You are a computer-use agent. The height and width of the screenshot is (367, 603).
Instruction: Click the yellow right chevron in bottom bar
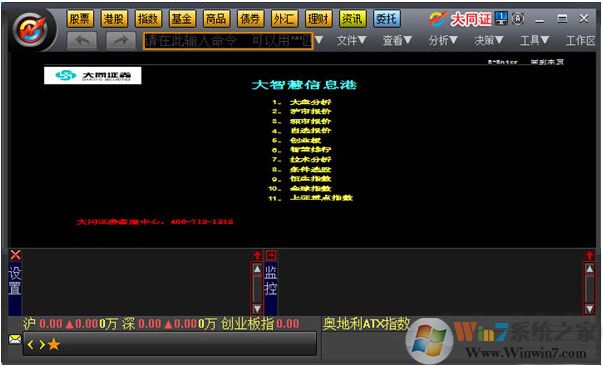(42, 344)
